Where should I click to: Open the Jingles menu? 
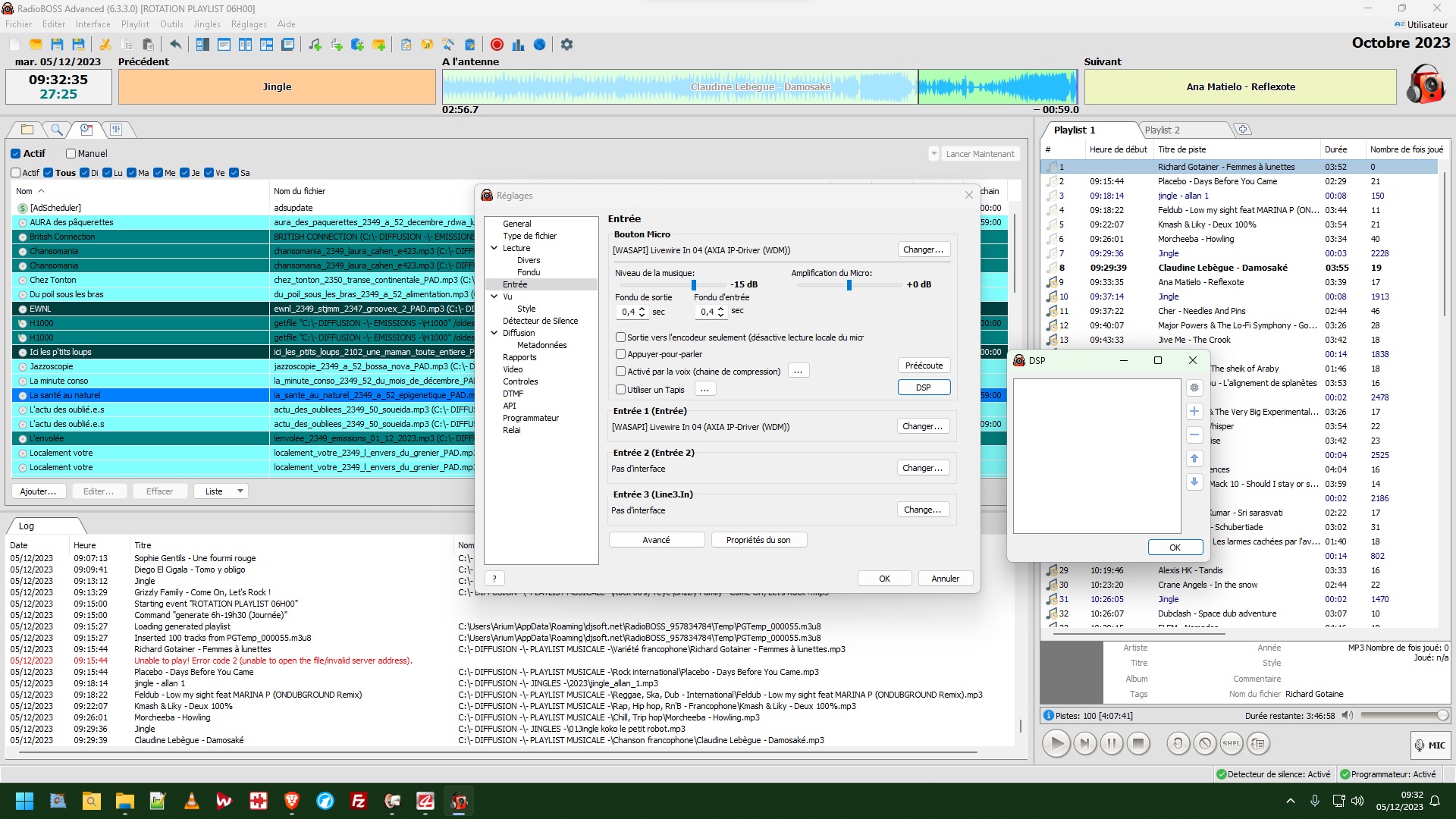[x=206, y=24]
